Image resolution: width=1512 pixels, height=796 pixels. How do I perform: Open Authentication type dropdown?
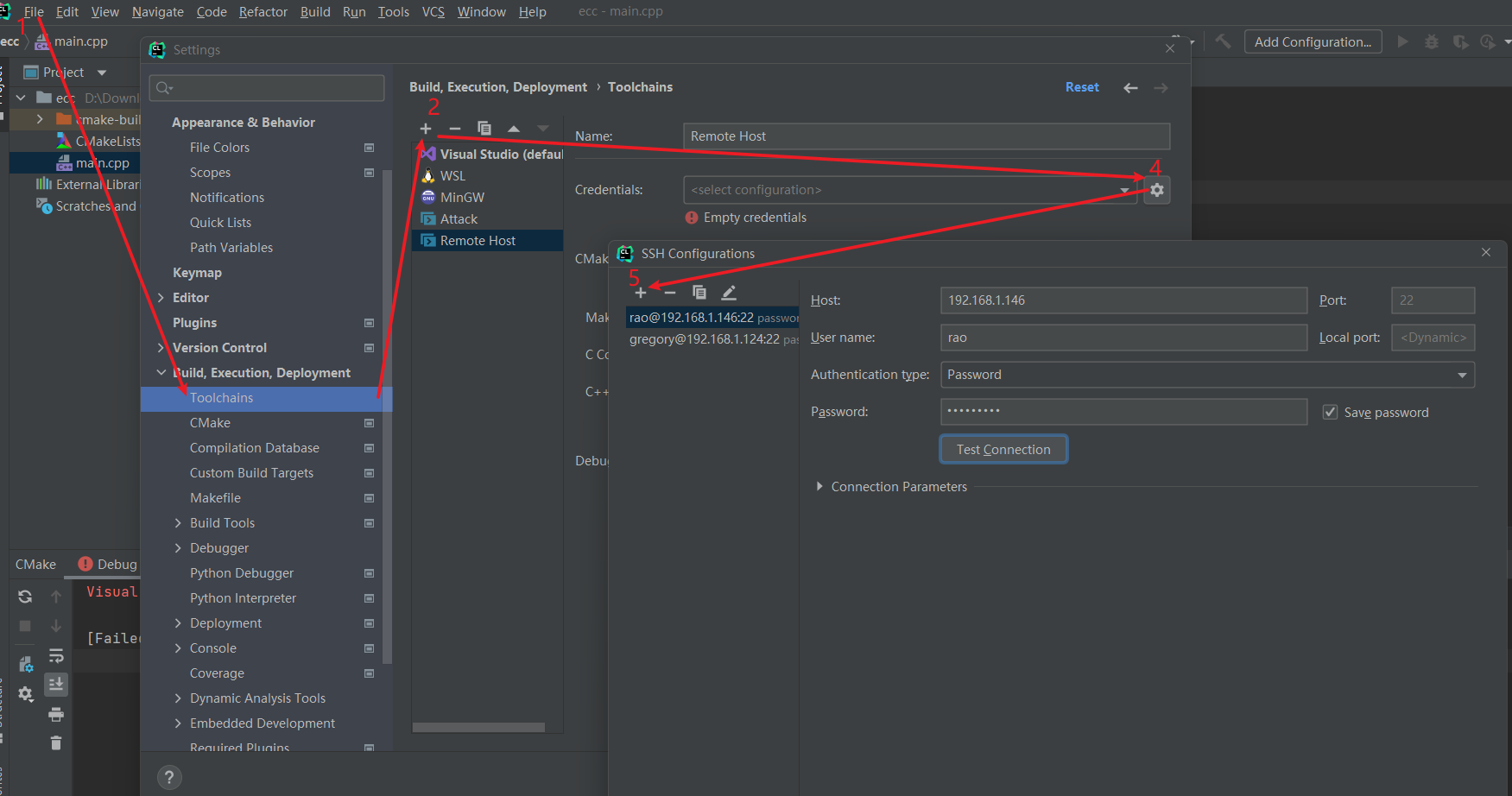[x=1462, y=375]
